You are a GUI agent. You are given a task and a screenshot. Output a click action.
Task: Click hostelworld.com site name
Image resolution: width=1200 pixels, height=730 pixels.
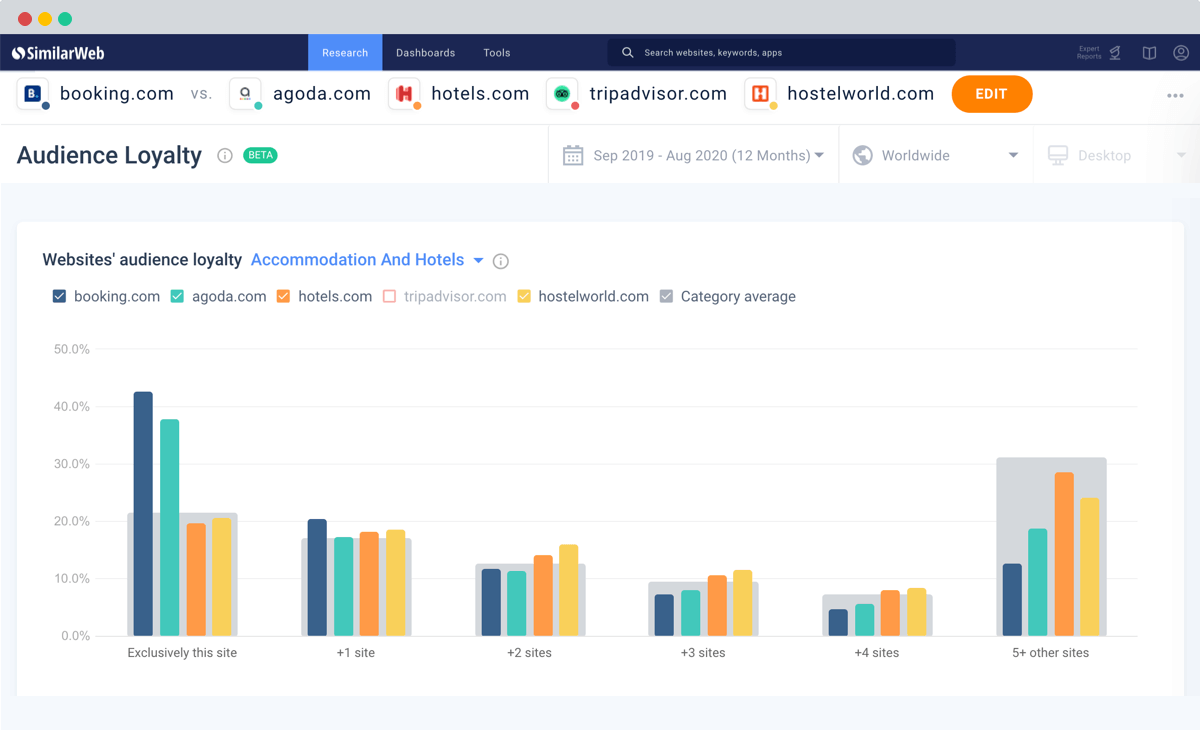coord(861,94)
